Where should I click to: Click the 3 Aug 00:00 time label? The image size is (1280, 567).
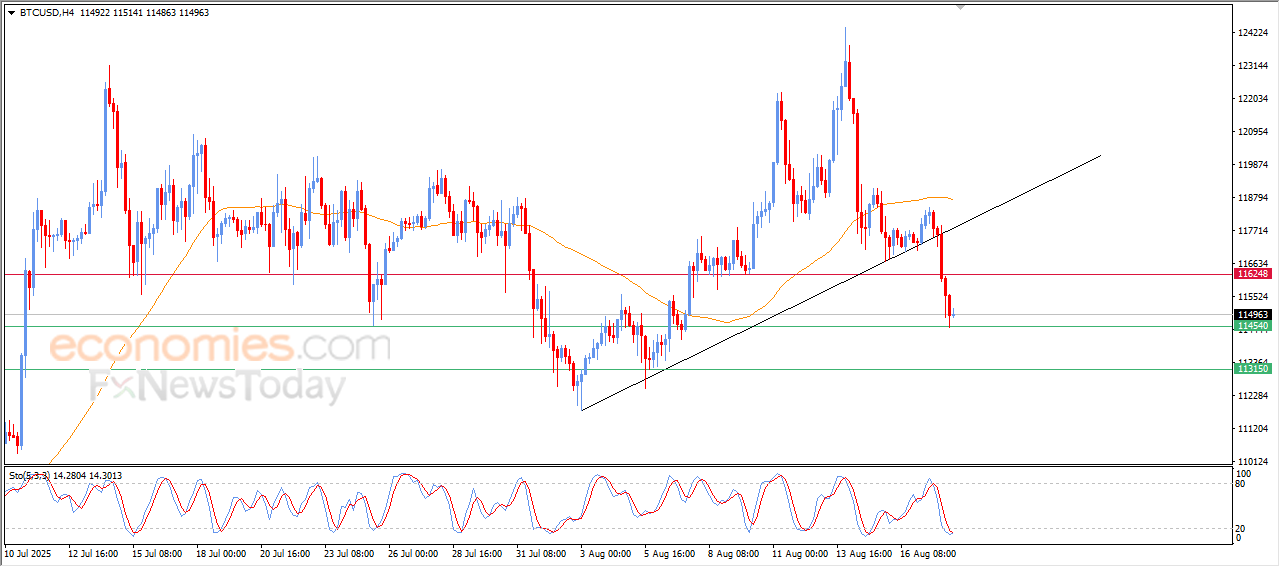pos(604,552)
